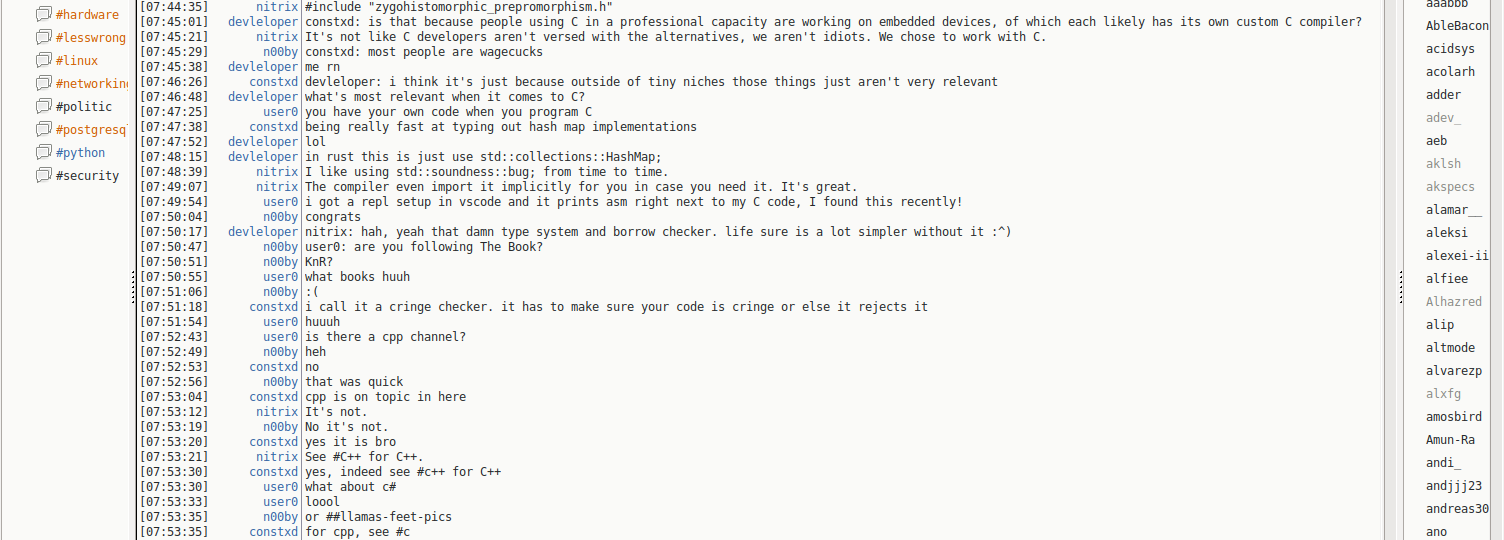Select the icon next to #postgresql channel
1504x540 pixels.
click(x=43, y=129)
